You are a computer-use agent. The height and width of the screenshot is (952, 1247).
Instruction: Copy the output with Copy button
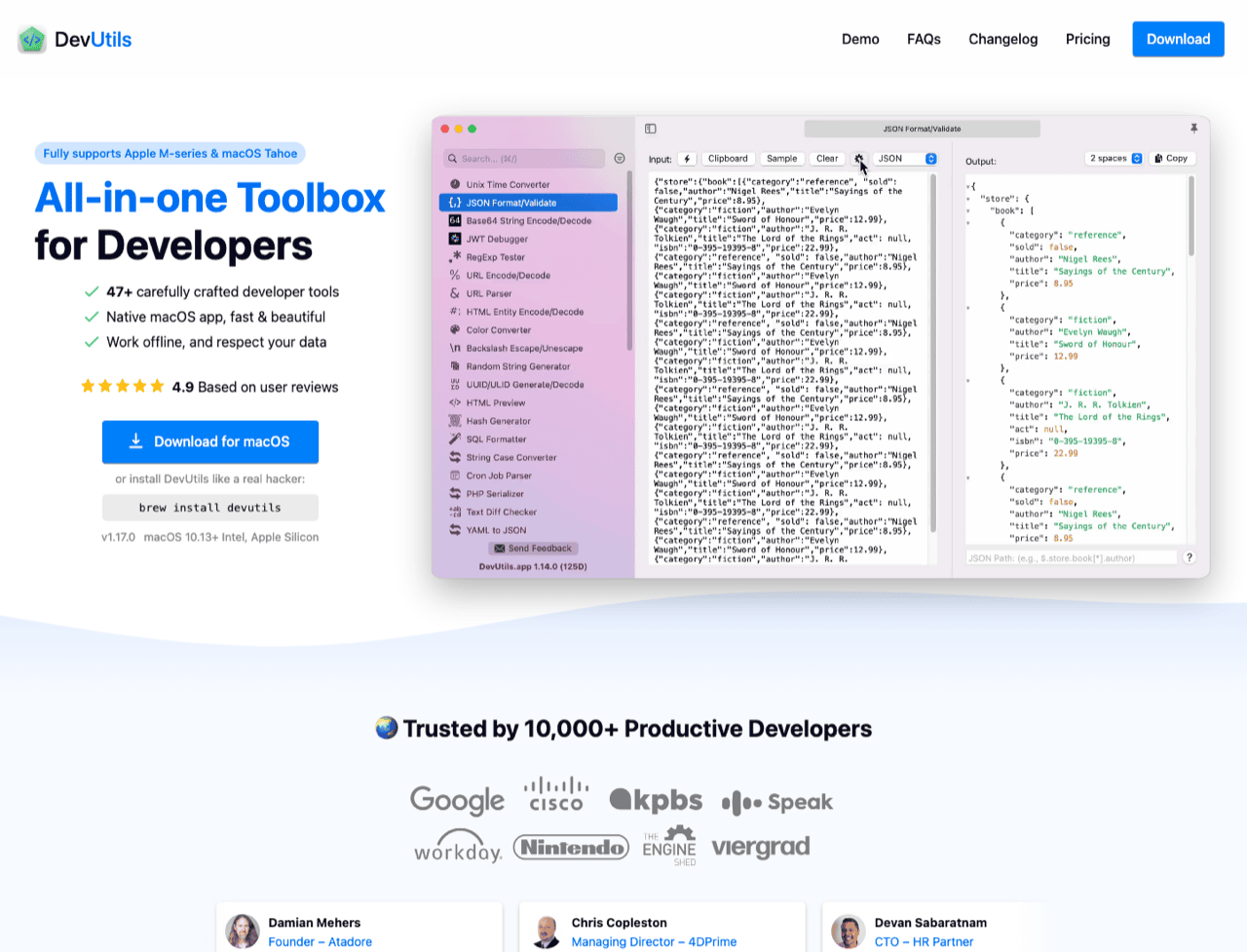click(1171, 158)
